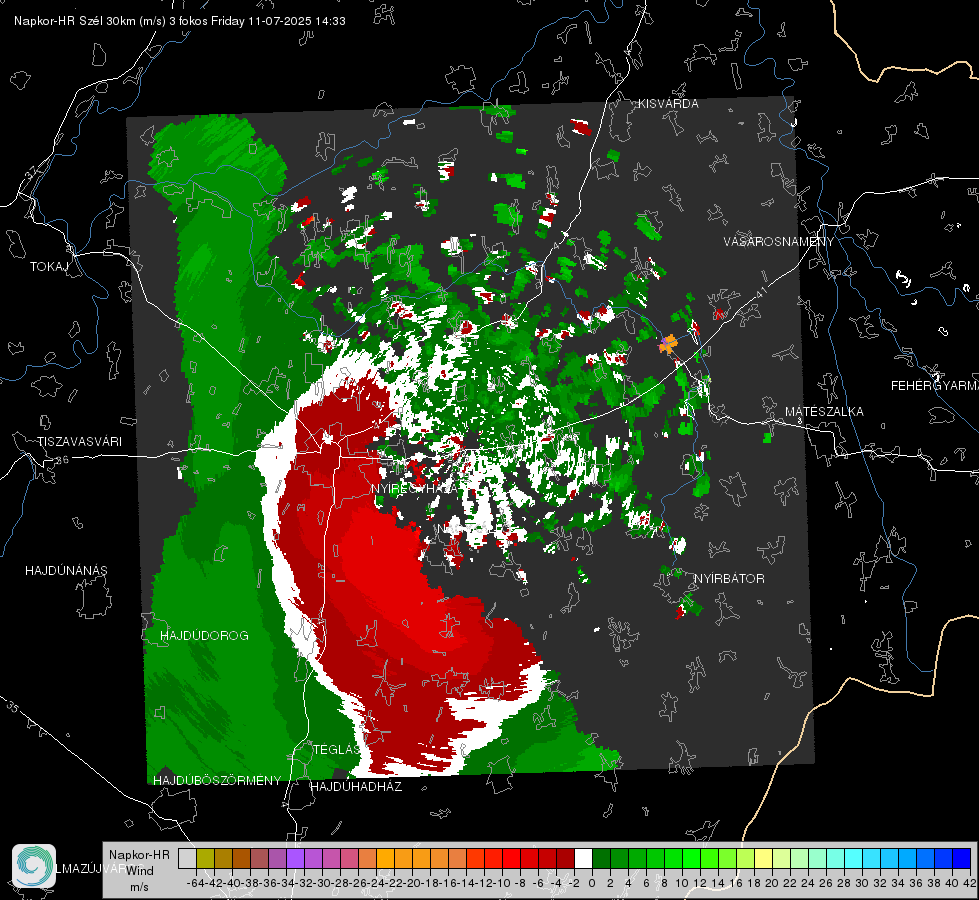Click the KISVÁRDA town label

click(668, 104)
